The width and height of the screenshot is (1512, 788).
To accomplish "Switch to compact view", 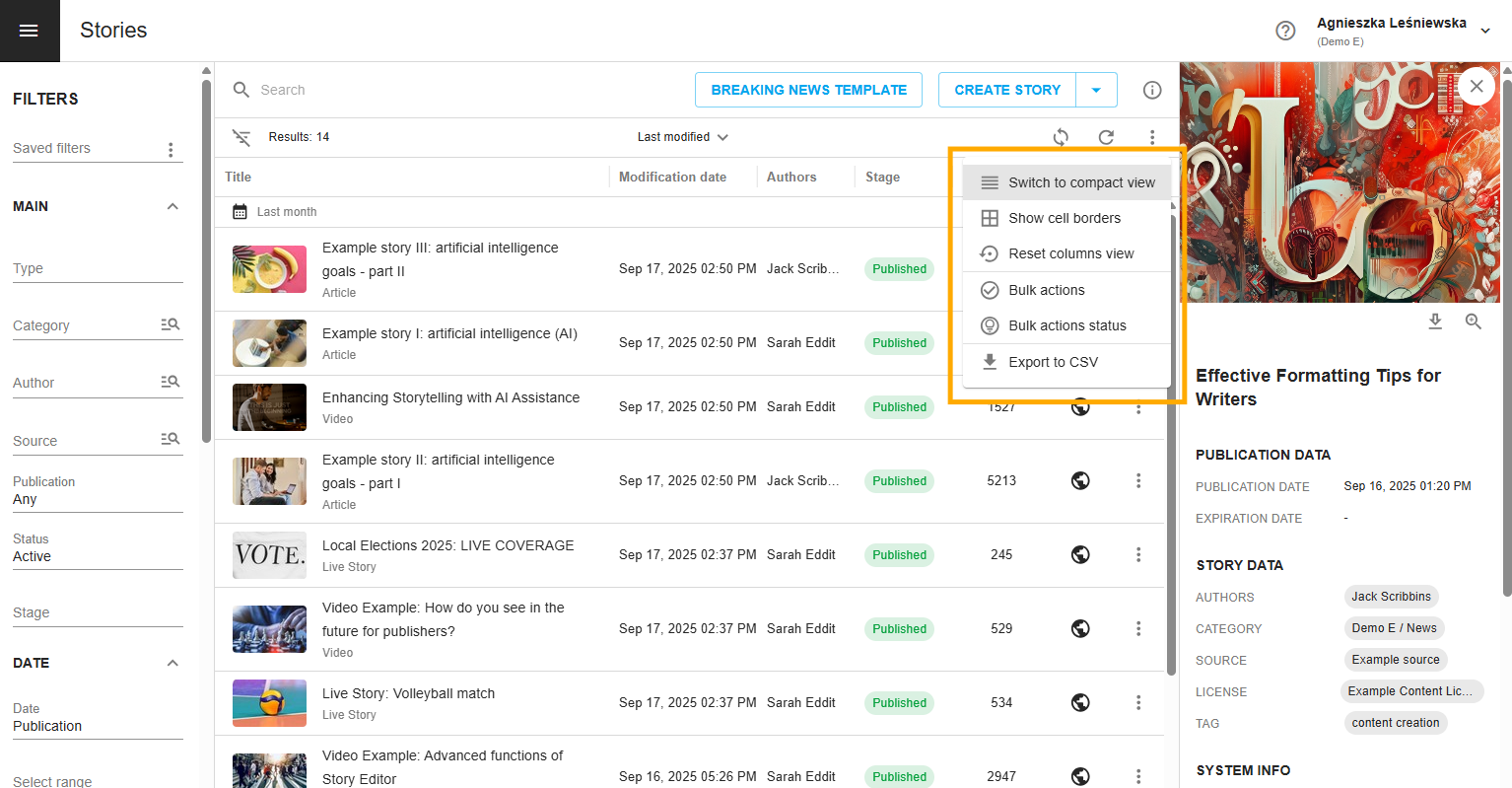I will coord(1067,182).
